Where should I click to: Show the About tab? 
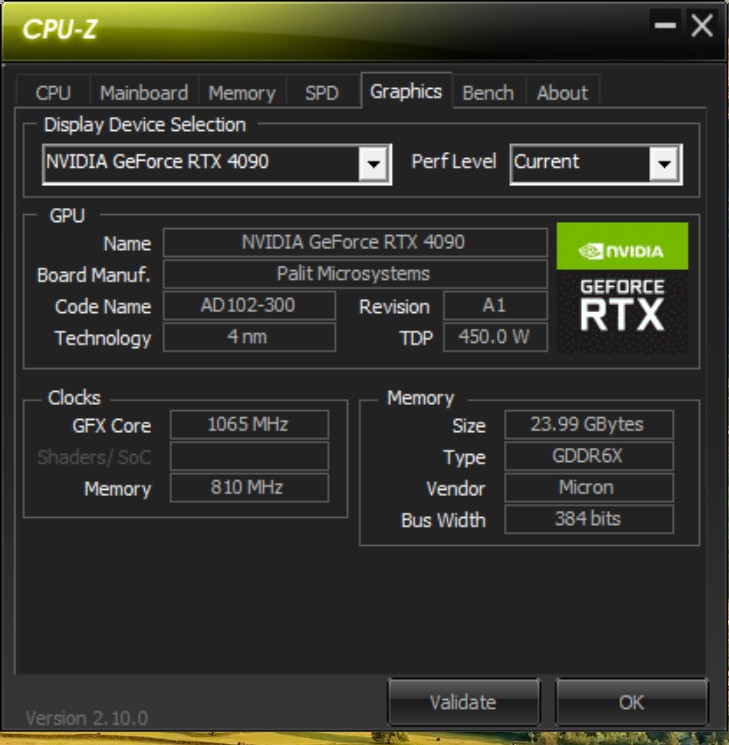[562, 93]
